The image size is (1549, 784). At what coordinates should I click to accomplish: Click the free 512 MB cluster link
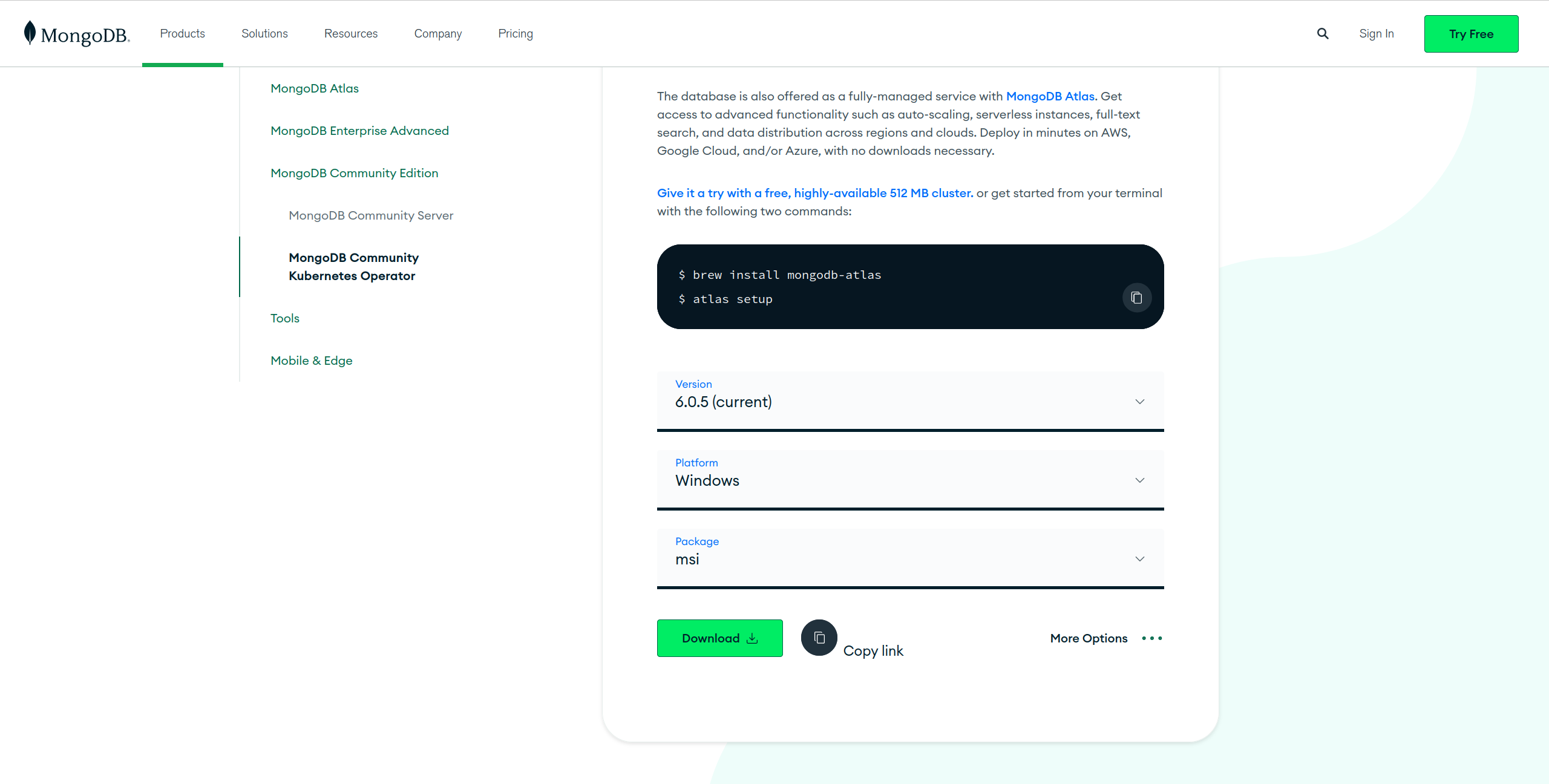point(815,193)
